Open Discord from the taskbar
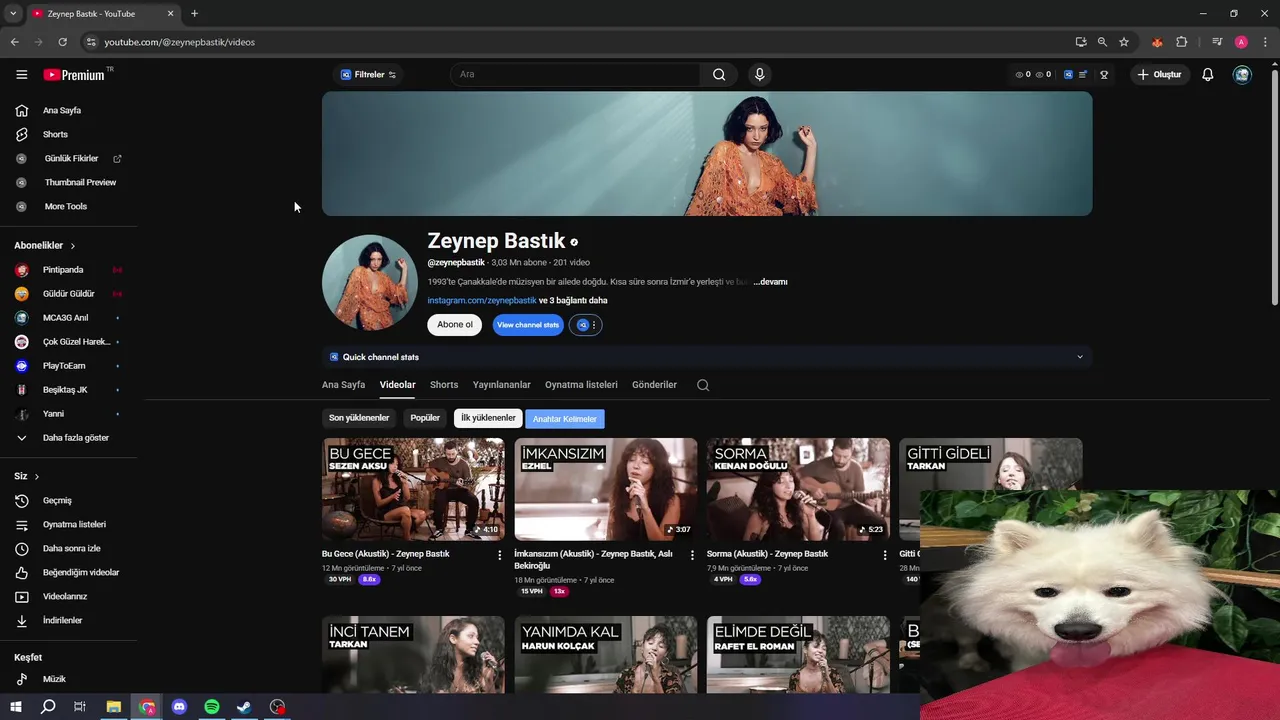This screenshot has height=720, width=1280. 179,707
